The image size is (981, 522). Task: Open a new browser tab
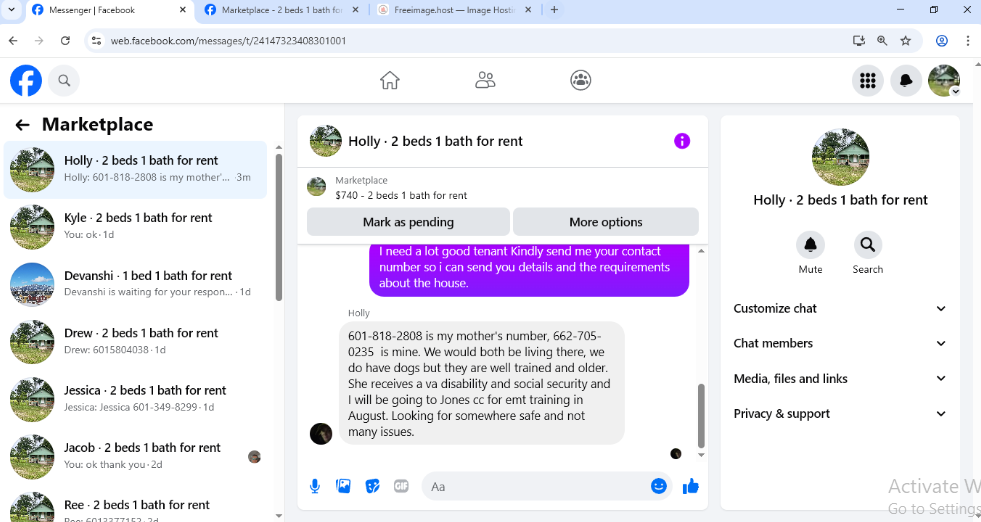(x=554, y=10)
